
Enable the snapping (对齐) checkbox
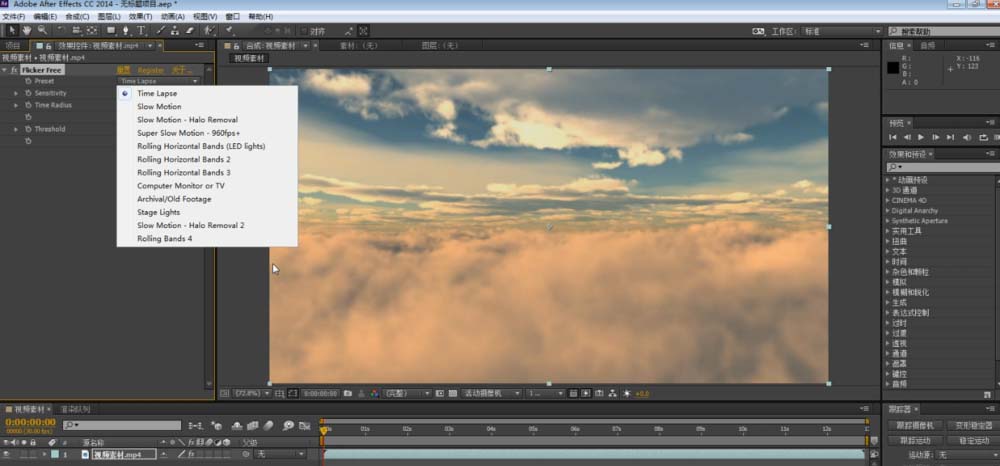[302, 31]
